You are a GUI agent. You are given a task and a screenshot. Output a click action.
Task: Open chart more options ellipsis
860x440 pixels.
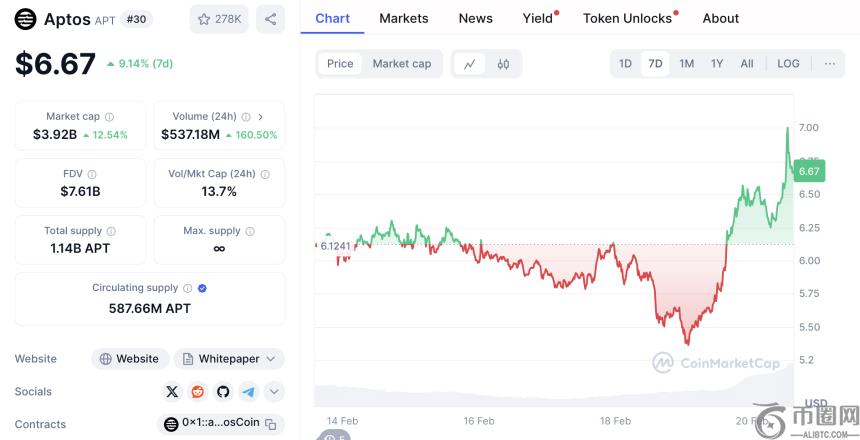(x=830, y=64)
